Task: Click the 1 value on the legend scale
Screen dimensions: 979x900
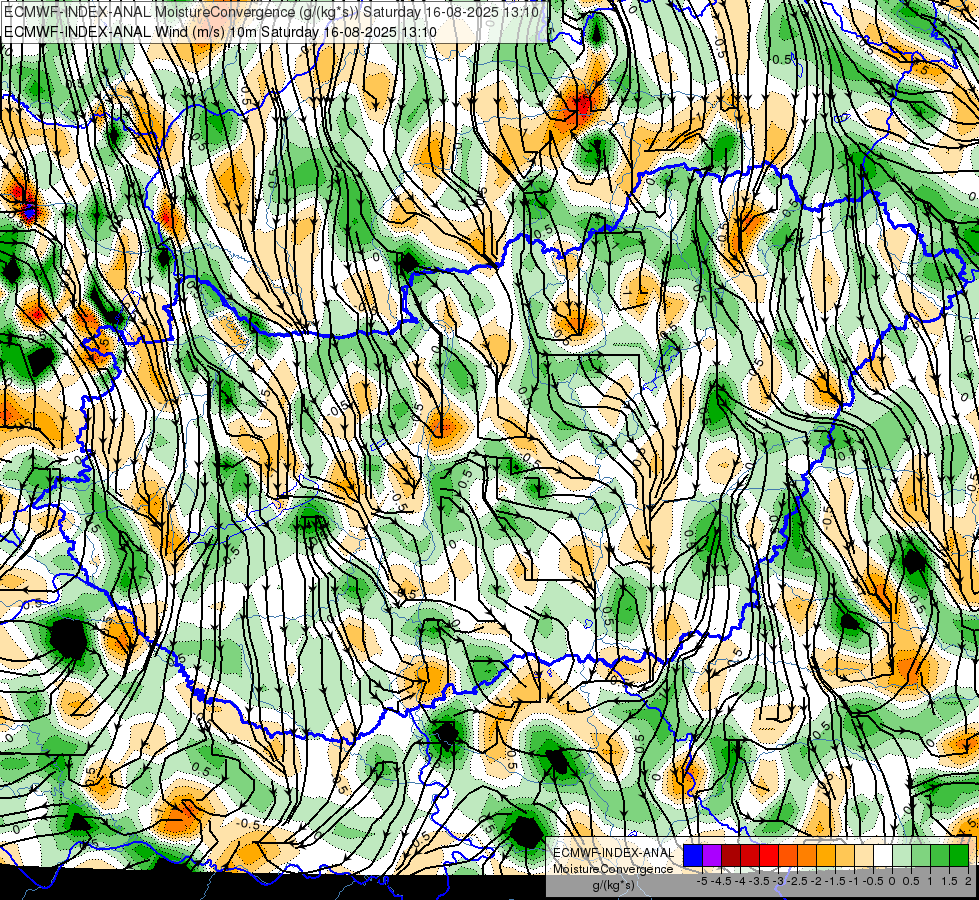Action: [x=930, y=881]
